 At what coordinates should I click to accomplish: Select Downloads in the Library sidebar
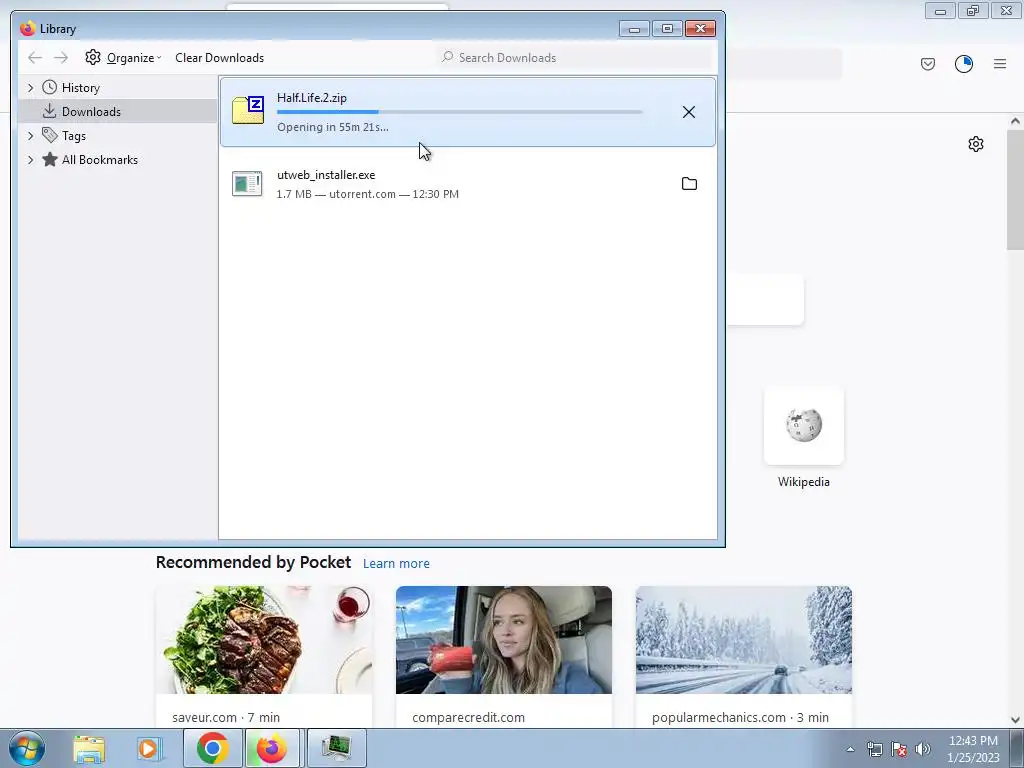point(118,112)
